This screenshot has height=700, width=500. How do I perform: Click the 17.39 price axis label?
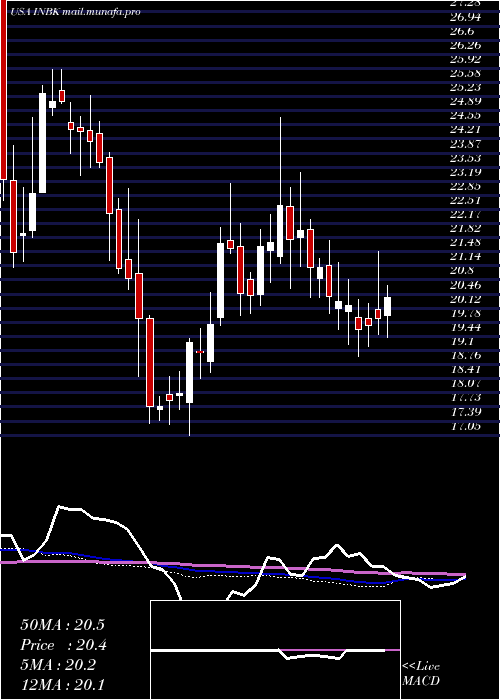465,412
